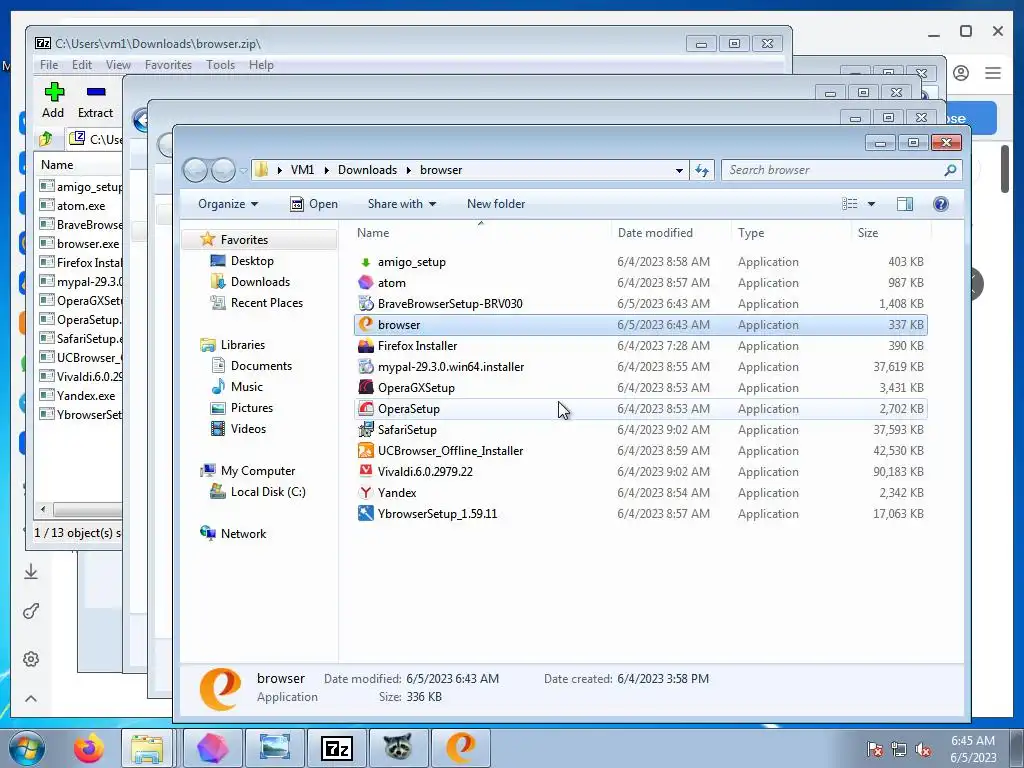Expand the VM1 breadcrumb arrow
Viewport: 1024px width, 768px height.
click(x=327, y=170)
